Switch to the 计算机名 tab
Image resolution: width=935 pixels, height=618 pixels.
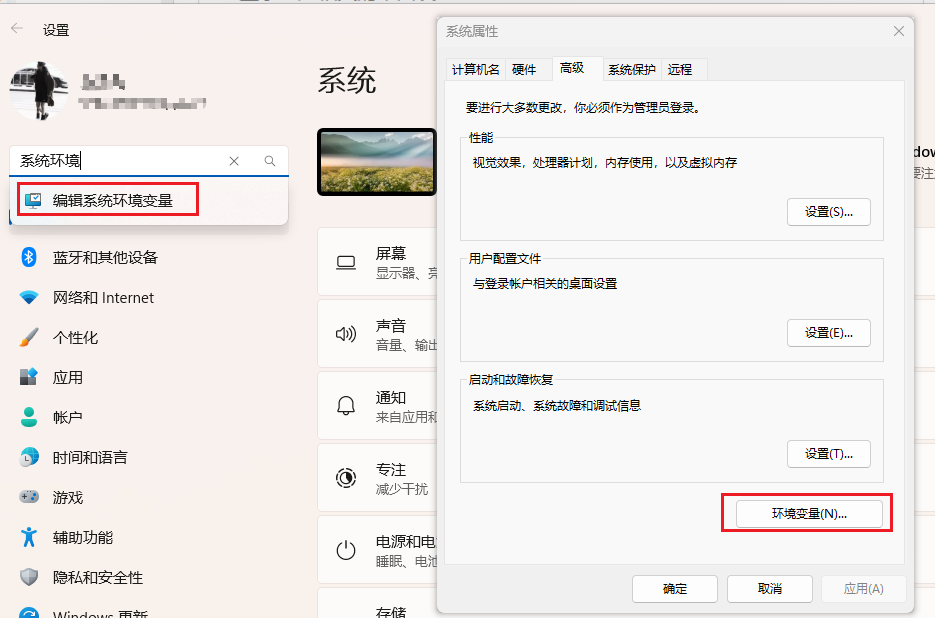pyautogui.click(x=475, y=70)
